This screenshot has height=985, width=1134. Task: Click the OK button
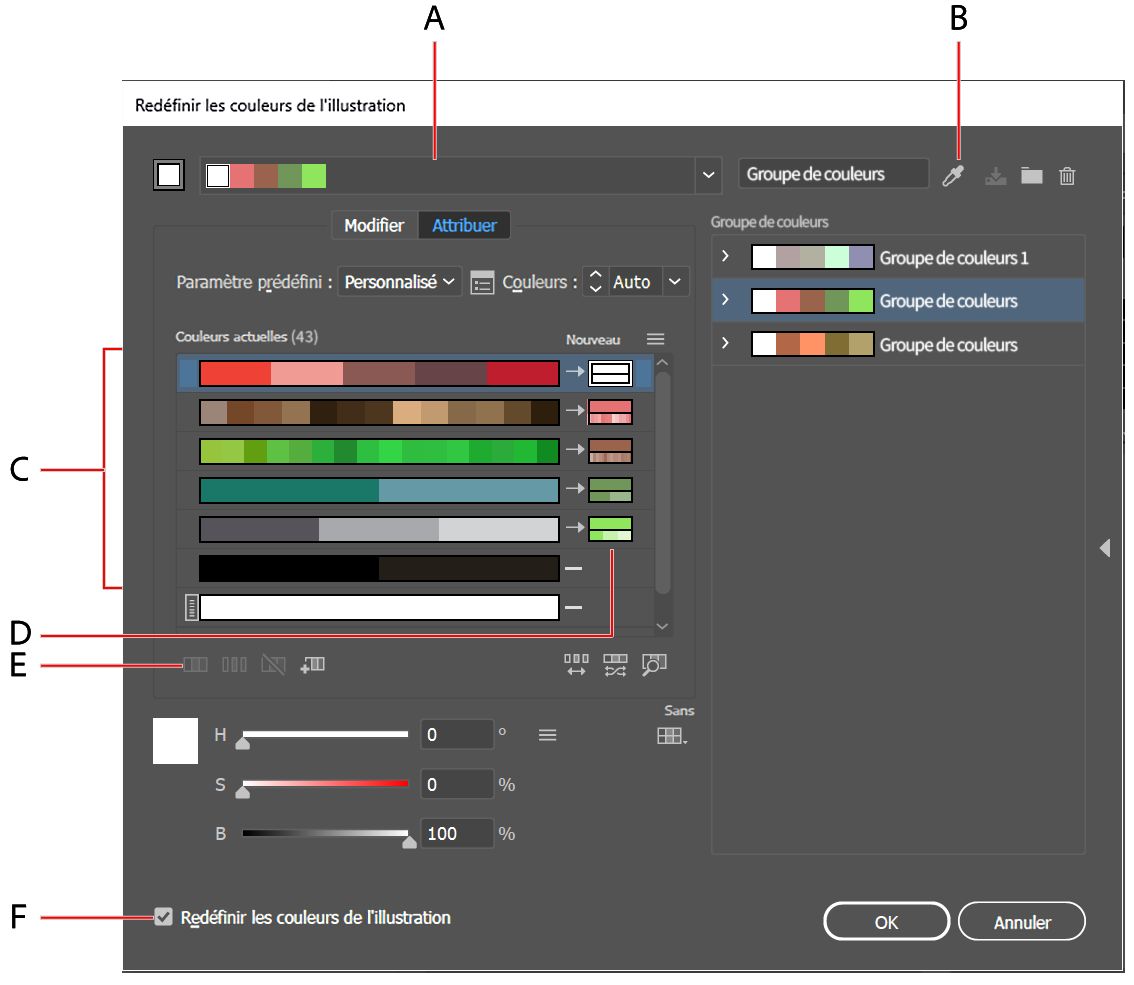(x=885, y=921)
